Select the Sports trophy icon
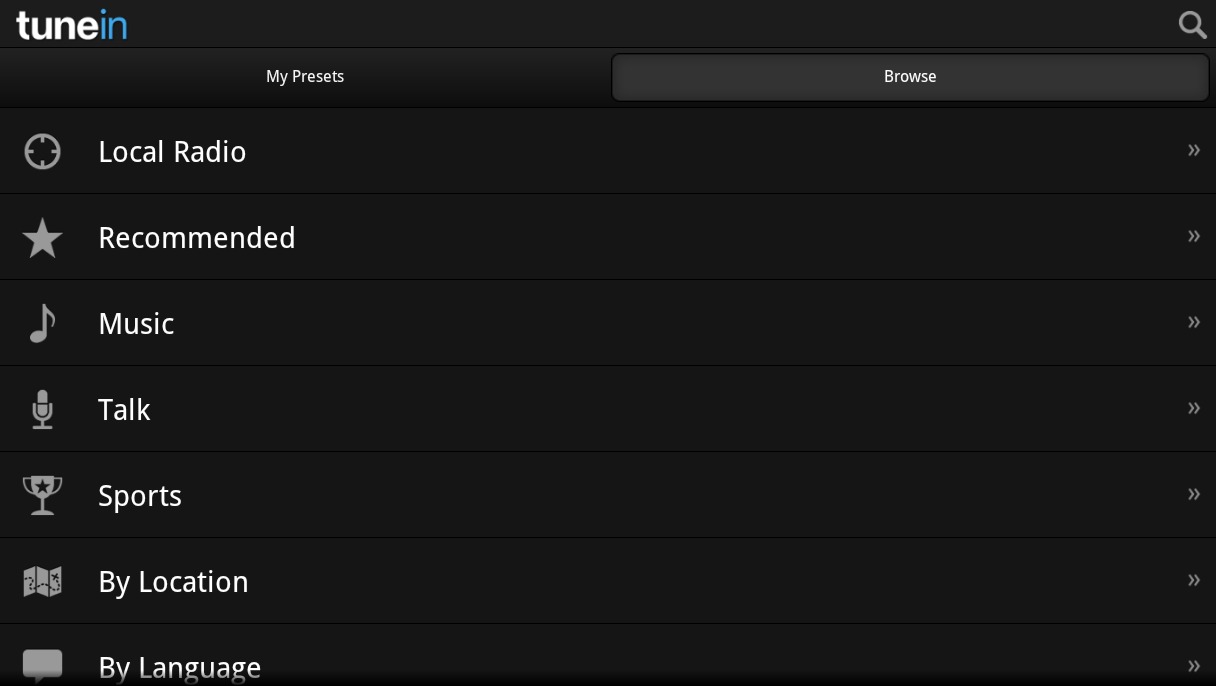The height and width of the screenshot is (686, 1216). (x=42, y=495)
